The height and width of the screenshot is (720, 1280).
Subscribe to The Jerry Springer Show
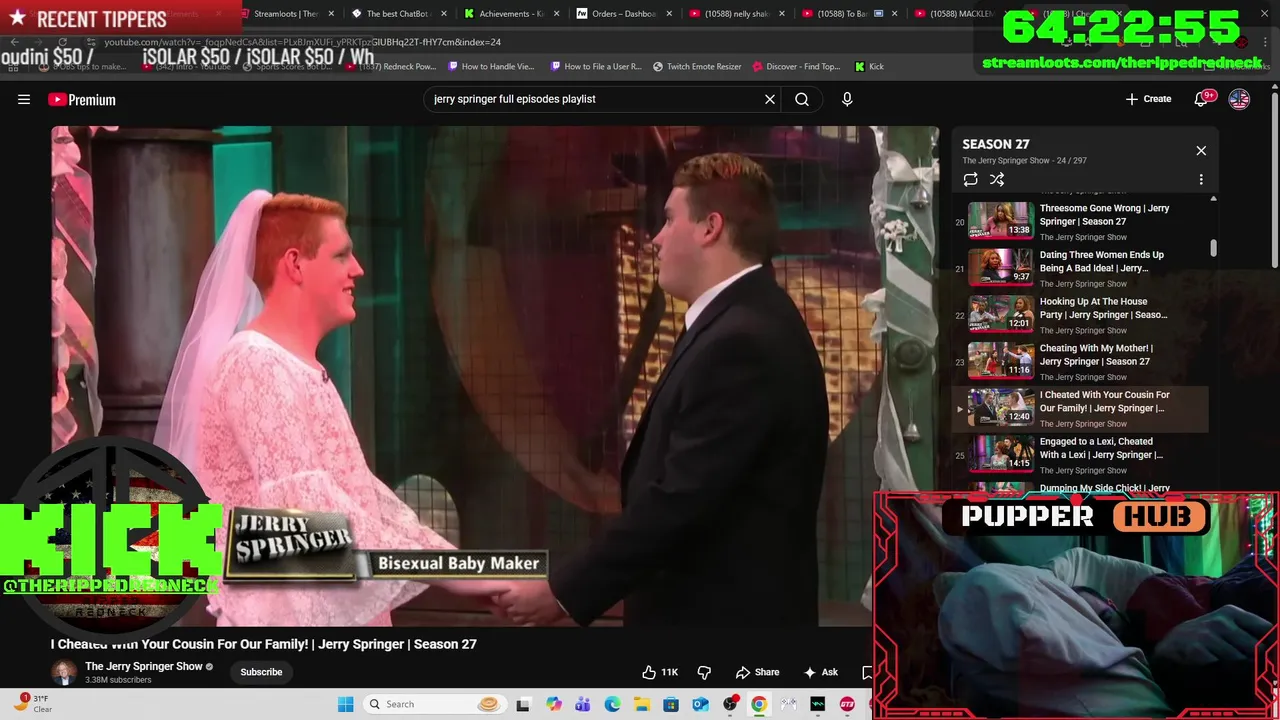coord(261,672)
